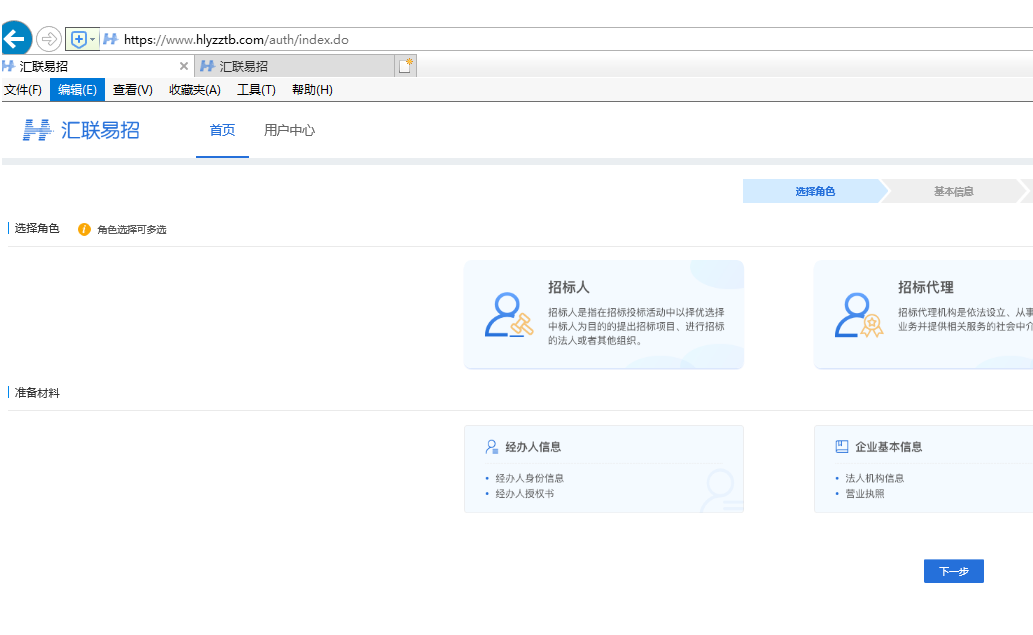Screen dimensions: 1033x635
Task: Open the 工具(T) tools menu
Action: tap(256, 90)
